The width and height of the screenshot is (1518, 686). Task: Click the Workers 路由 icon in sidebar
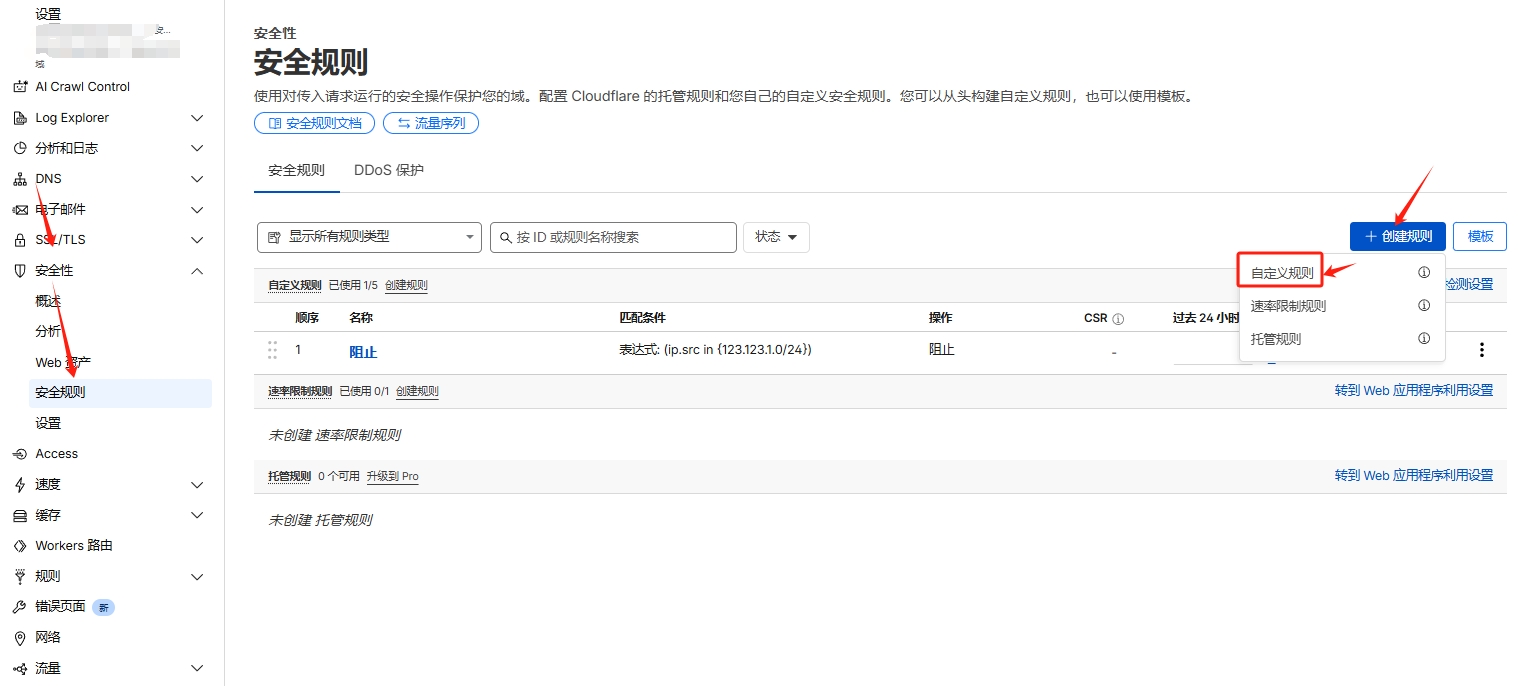coord(19,546)
